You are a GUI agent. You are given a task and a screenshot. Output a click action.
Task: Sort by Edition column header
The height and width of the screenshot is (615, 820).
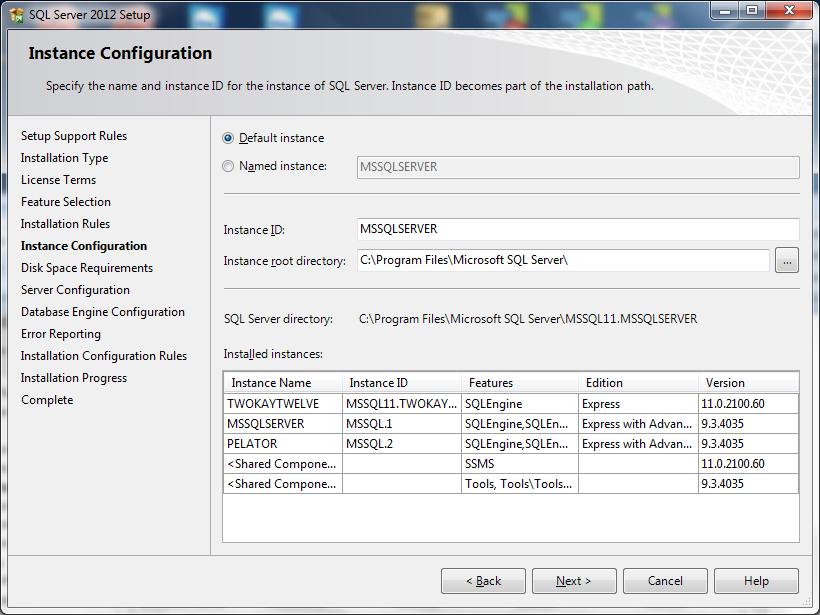tap(638, 383)
